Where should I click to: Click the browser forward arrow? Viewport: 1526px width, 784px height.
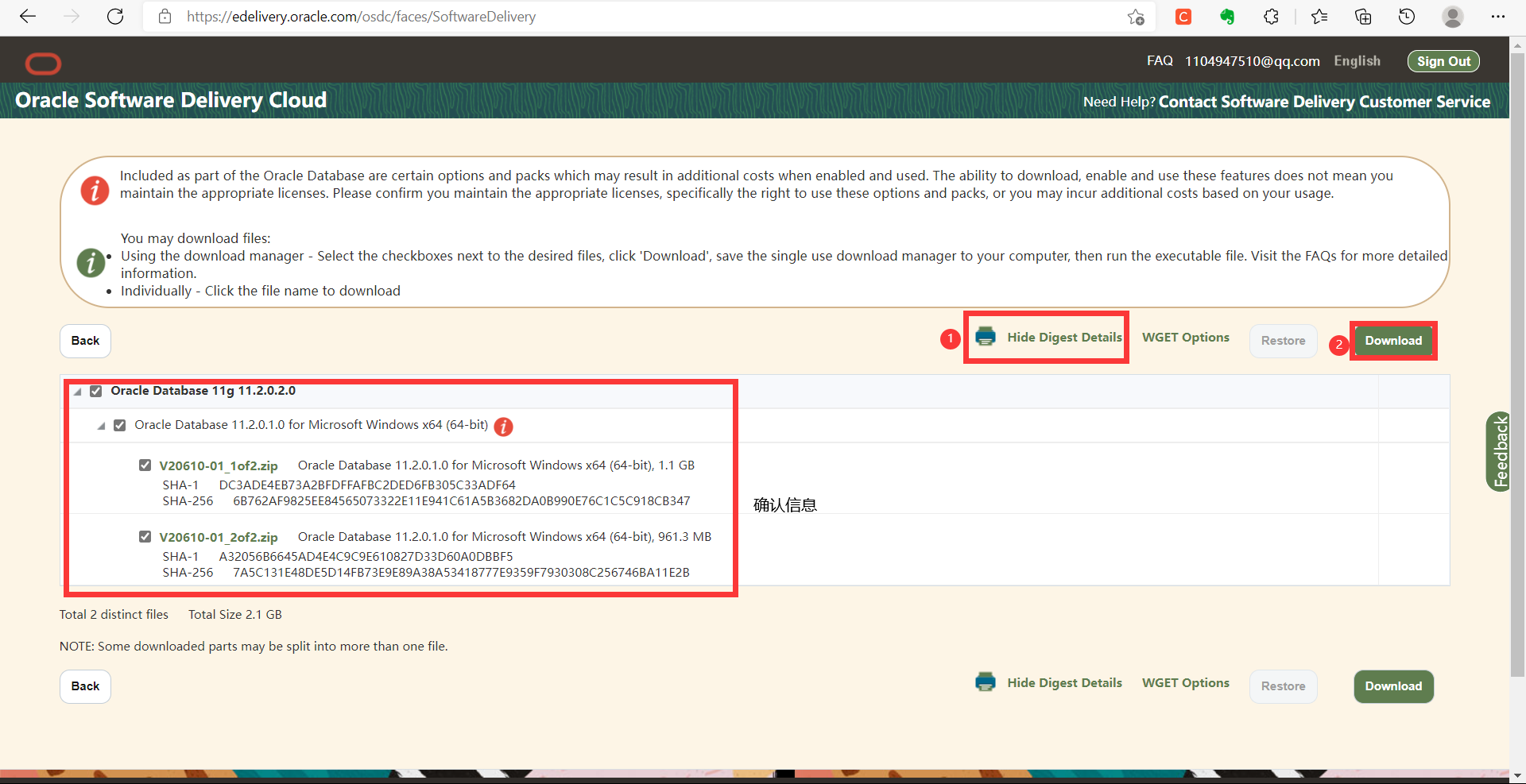tap(72, 17)
